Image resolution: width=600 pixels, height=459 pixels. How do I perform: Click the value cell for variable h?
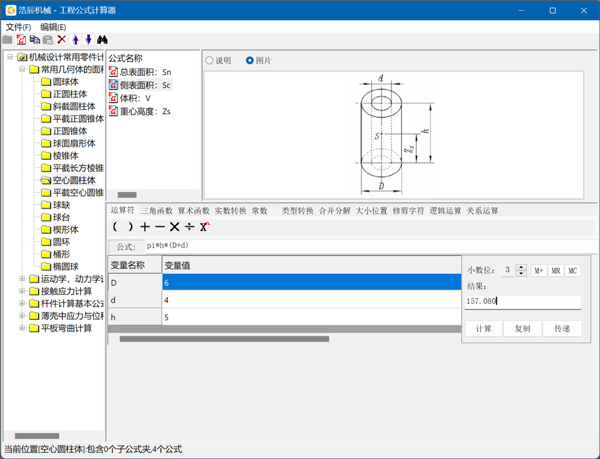pos(311,317)
